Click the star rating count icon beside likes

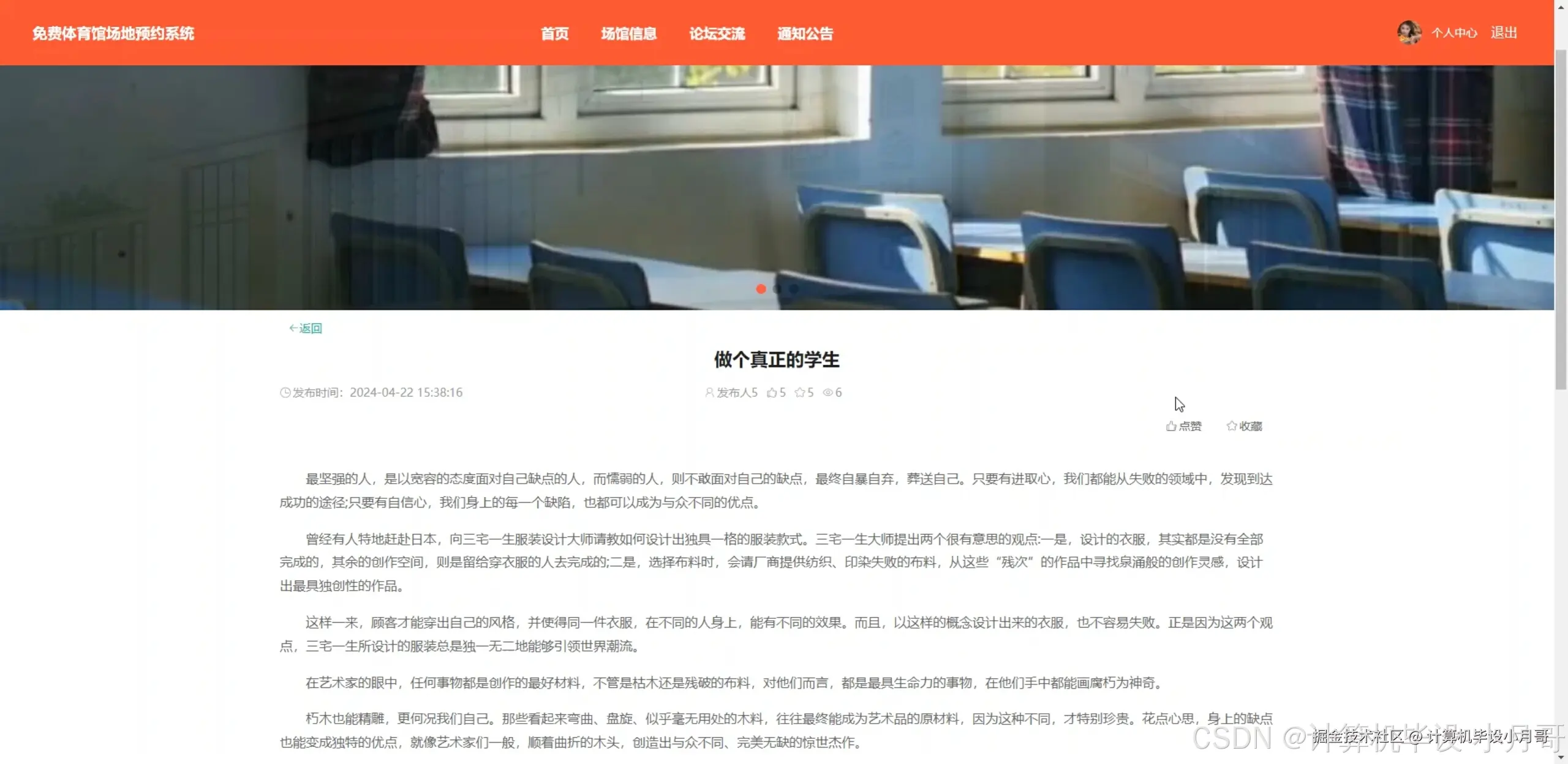coord(799,392)
